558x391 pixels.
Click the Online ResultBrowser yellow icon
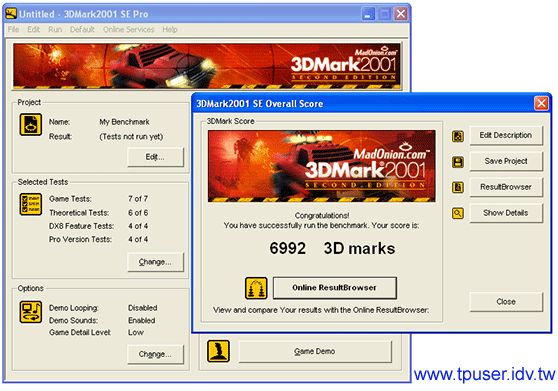pos(256,288)
